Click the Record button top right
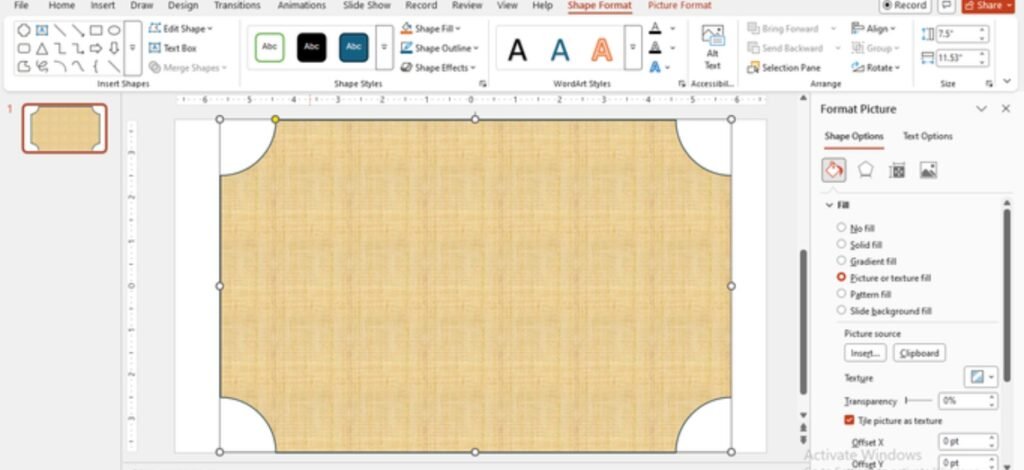1024x470 pixels. coord(905,5)
